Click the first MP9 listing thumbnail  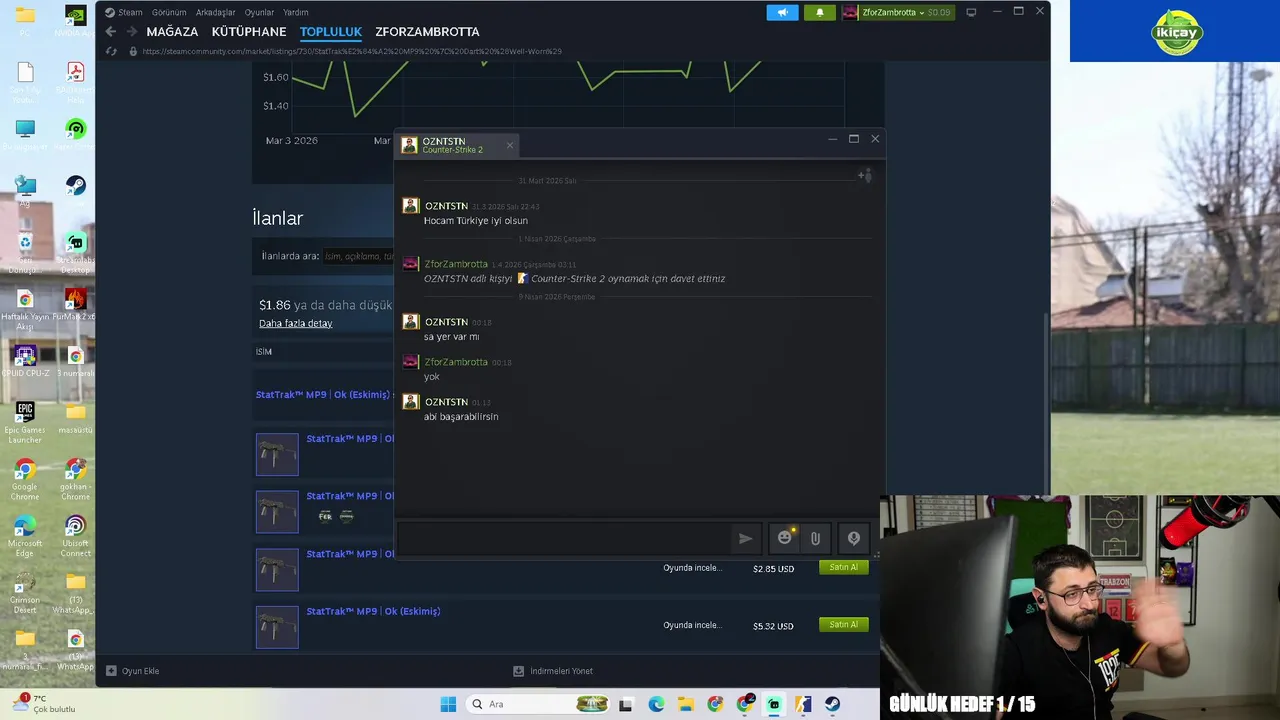tap(277, 454)
